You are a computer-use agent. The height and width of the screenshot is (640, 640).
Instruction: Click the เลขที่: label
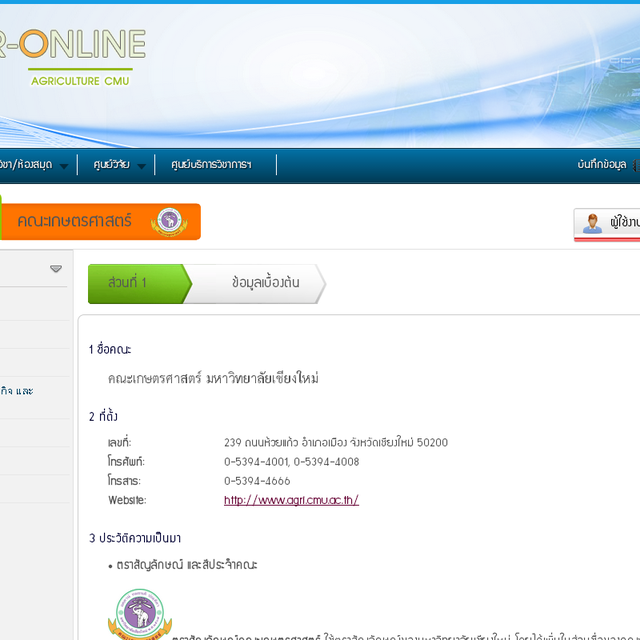(x=120, y=442)
